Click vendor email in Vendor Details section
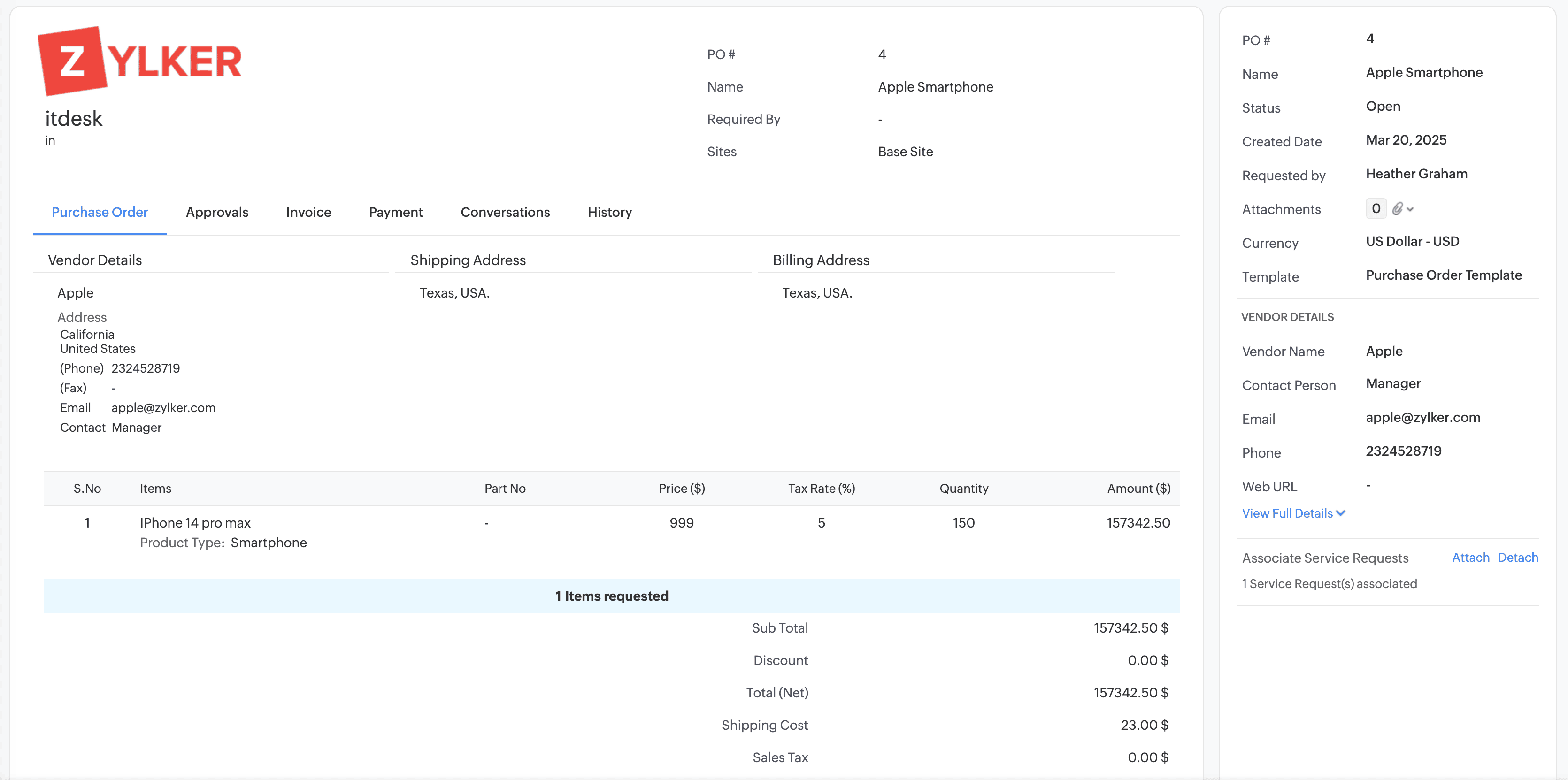 [163, 408]
